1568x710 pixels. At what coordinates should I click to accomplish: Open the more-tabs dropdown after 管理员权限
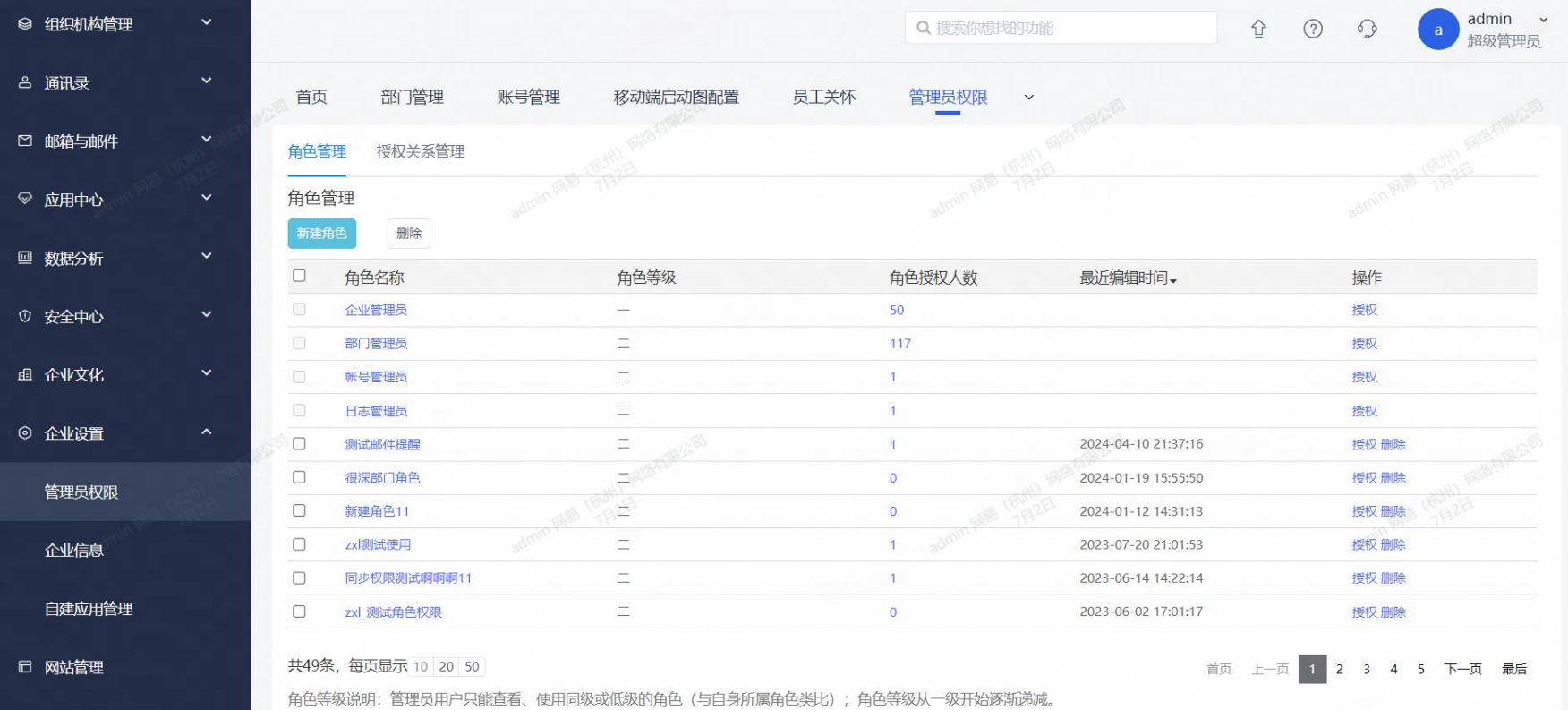(x=1029, y=98)
